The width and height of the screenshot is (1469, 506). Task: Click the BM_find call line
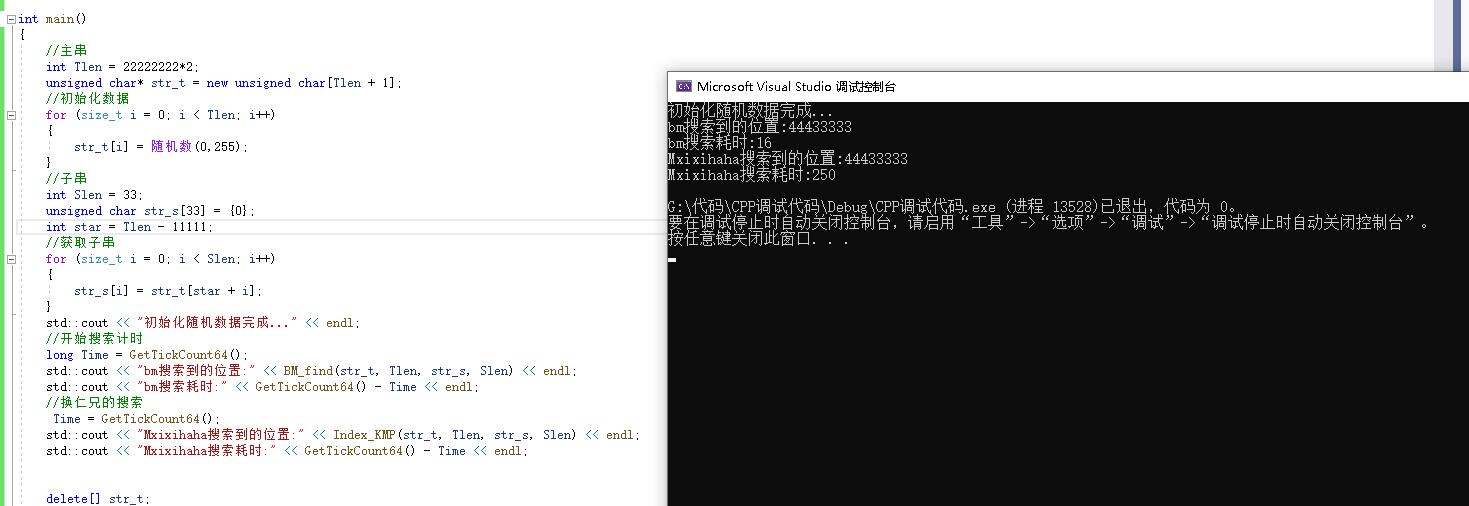(311, 371)
